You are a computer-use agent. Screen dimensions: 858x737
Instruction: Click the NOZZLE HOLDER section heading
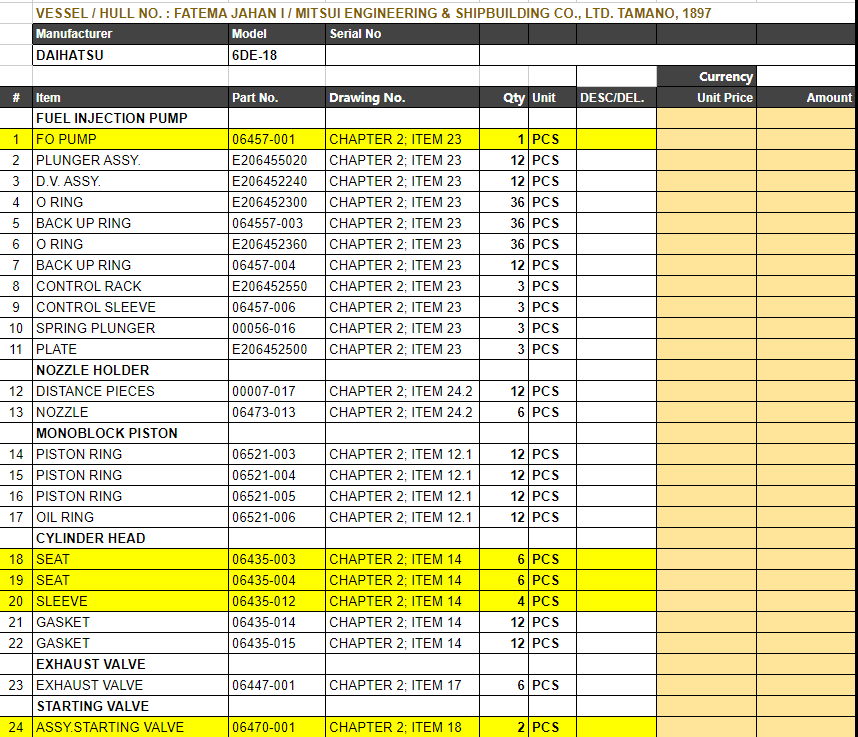tap(130, 370)
